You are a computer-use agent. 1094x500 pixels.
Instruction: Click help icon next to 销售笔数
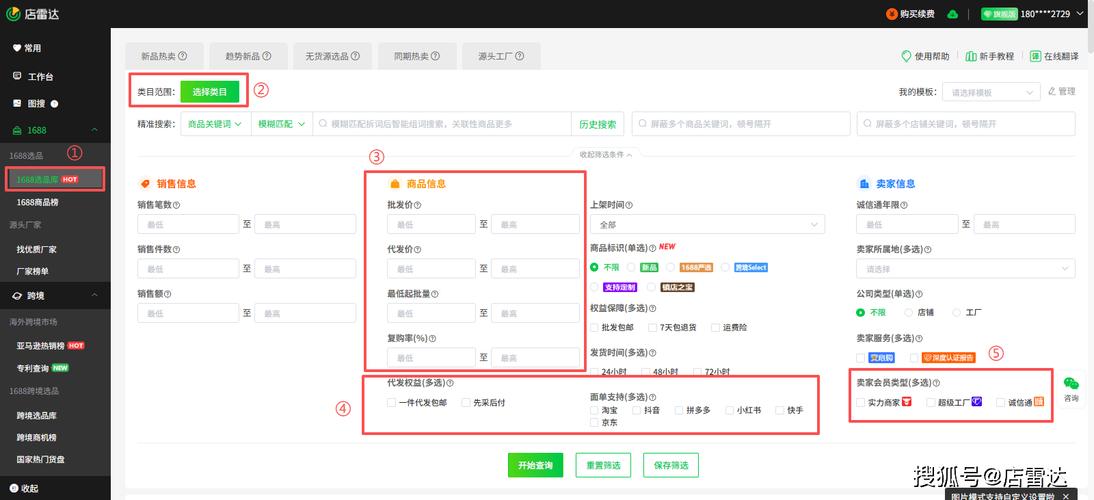176,205
